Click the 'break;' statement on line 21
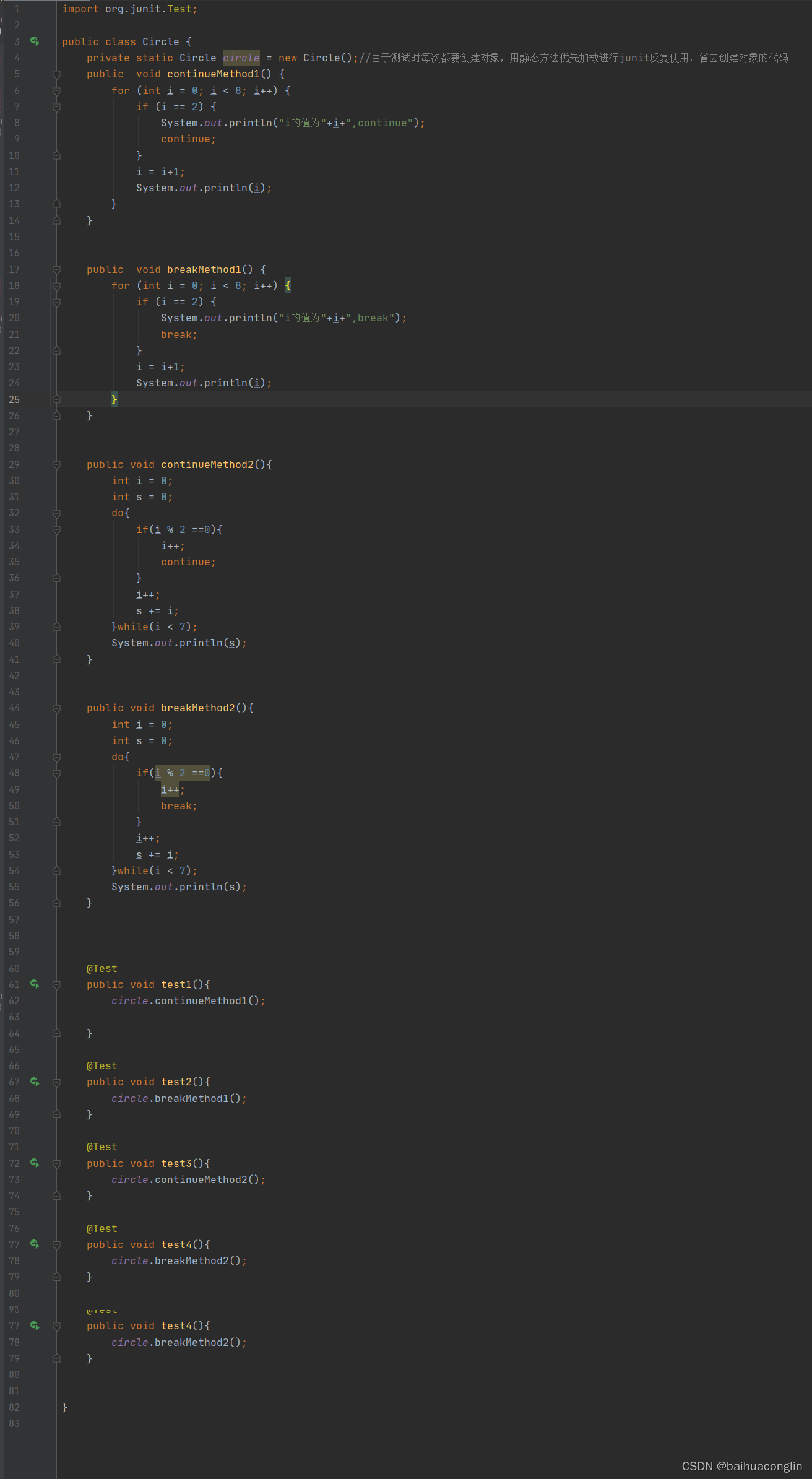Viewport: 812px width, 1479px height. pyautogui.click(x=179, y=334)
